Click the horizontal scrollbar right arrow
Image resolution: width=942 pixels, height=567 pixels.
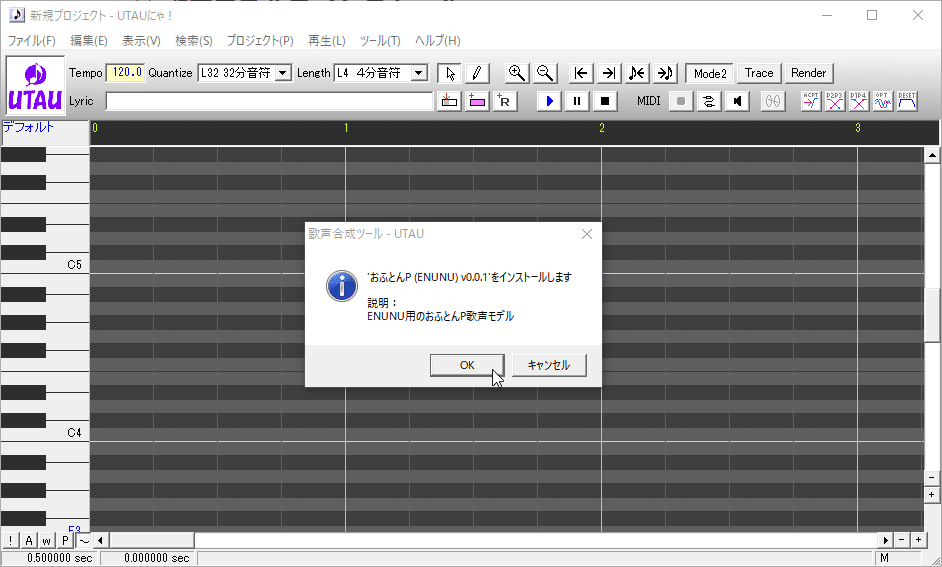(x=886, y=541)
